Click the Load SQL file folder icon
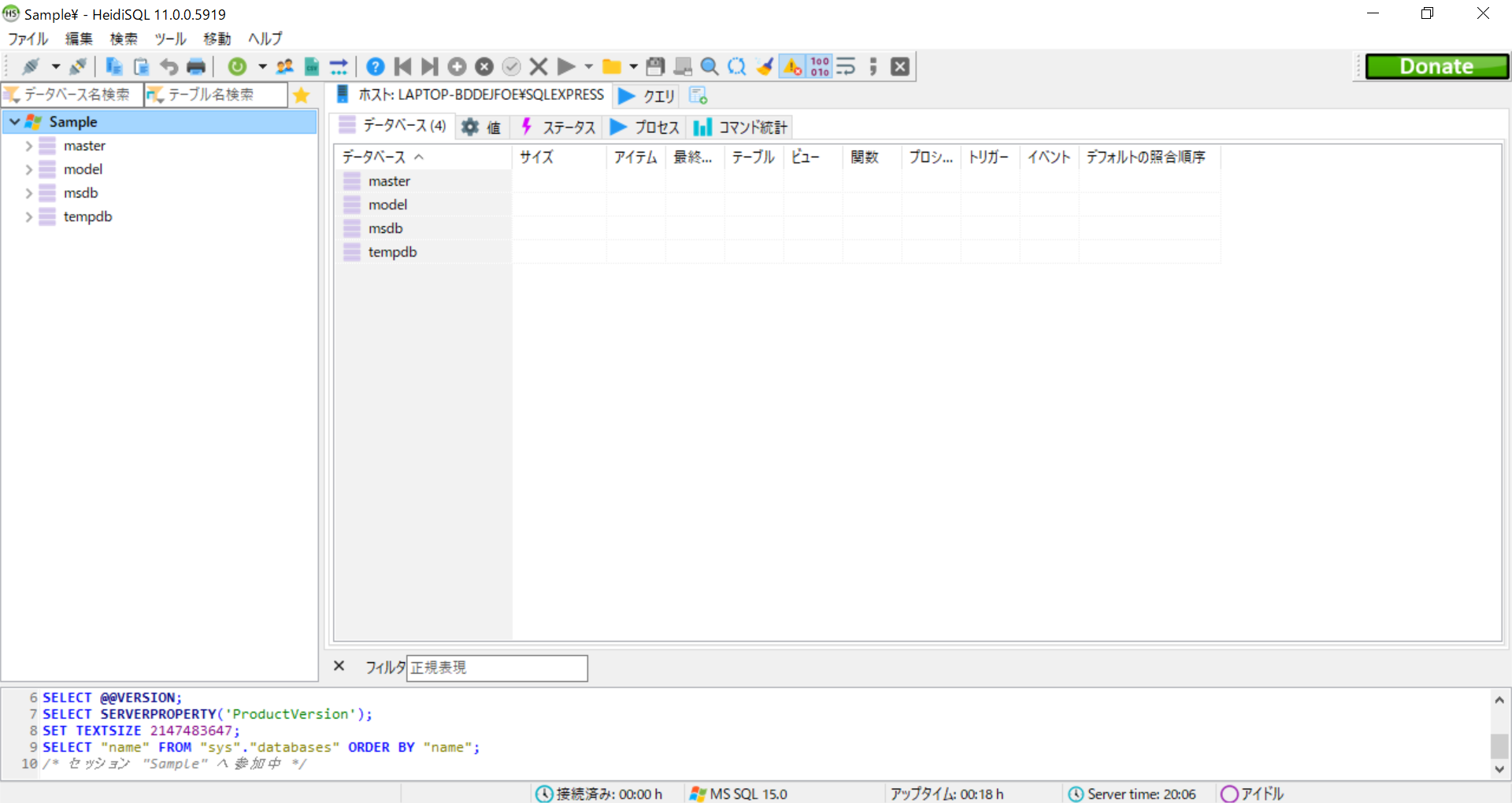This screenshot has width=1512, height=803. click(x=611, y=67)
